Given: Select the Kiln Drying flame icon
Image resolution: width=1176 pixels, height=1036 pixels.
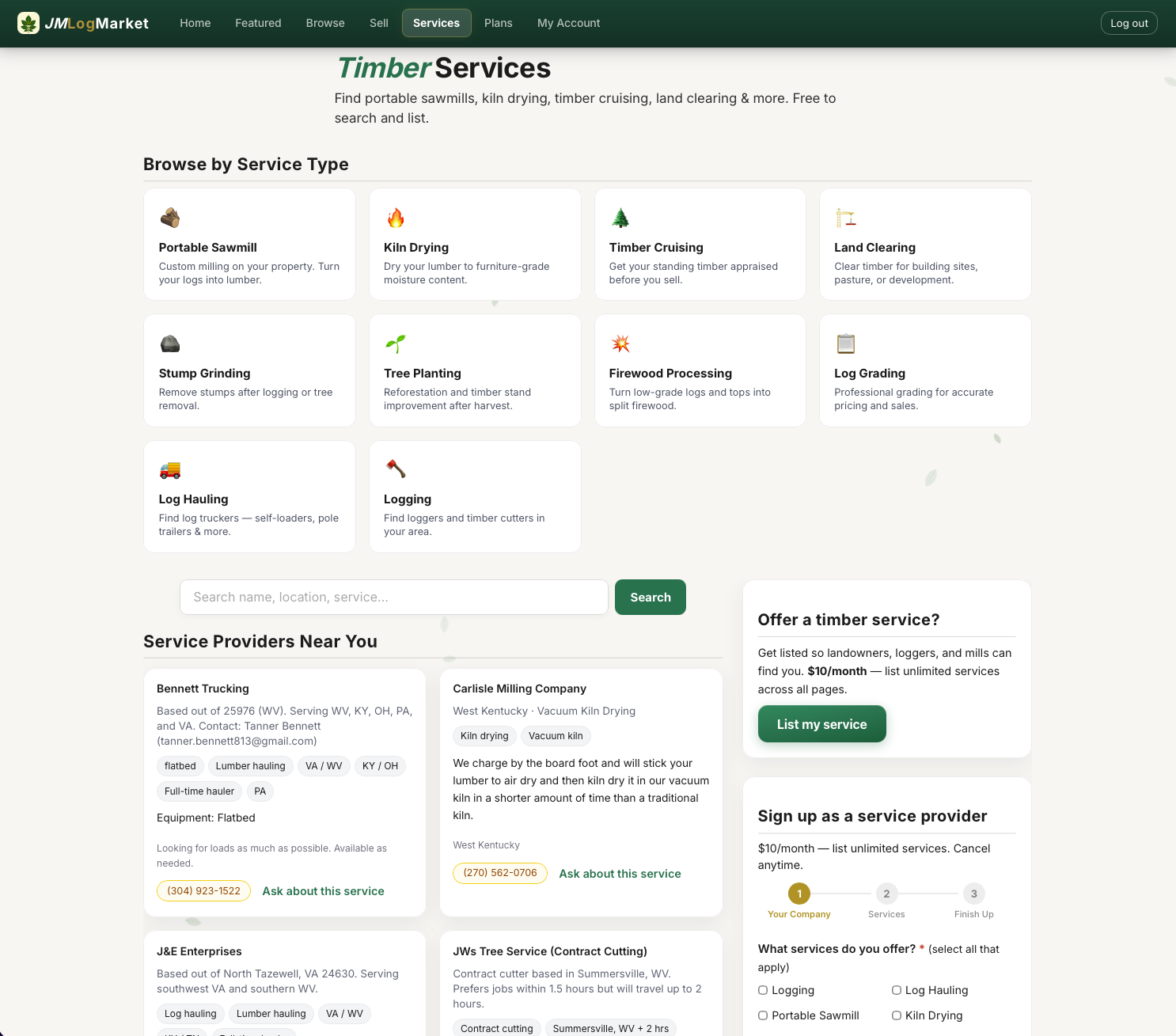Looking at the screenshot, I should 396,217.
